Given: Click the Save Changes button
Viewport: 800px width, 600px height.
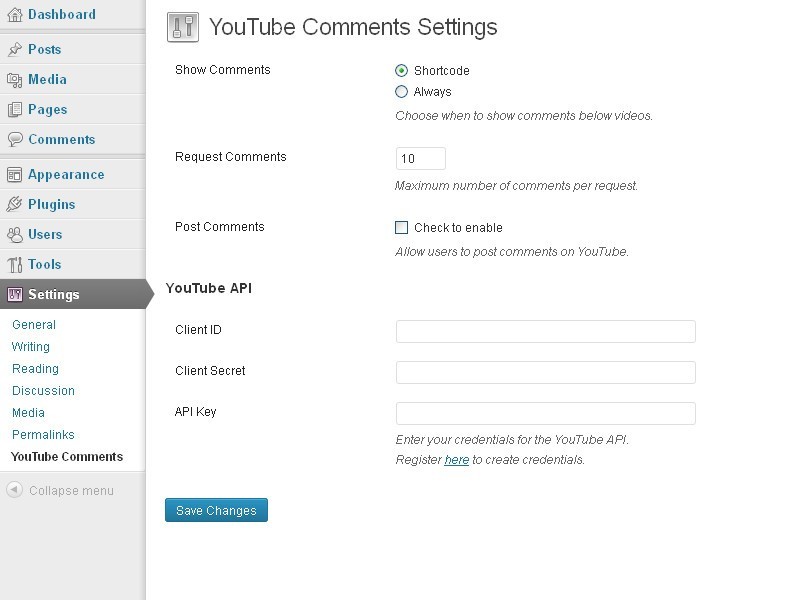Looking at the screenshot, I should coord(216,510).
